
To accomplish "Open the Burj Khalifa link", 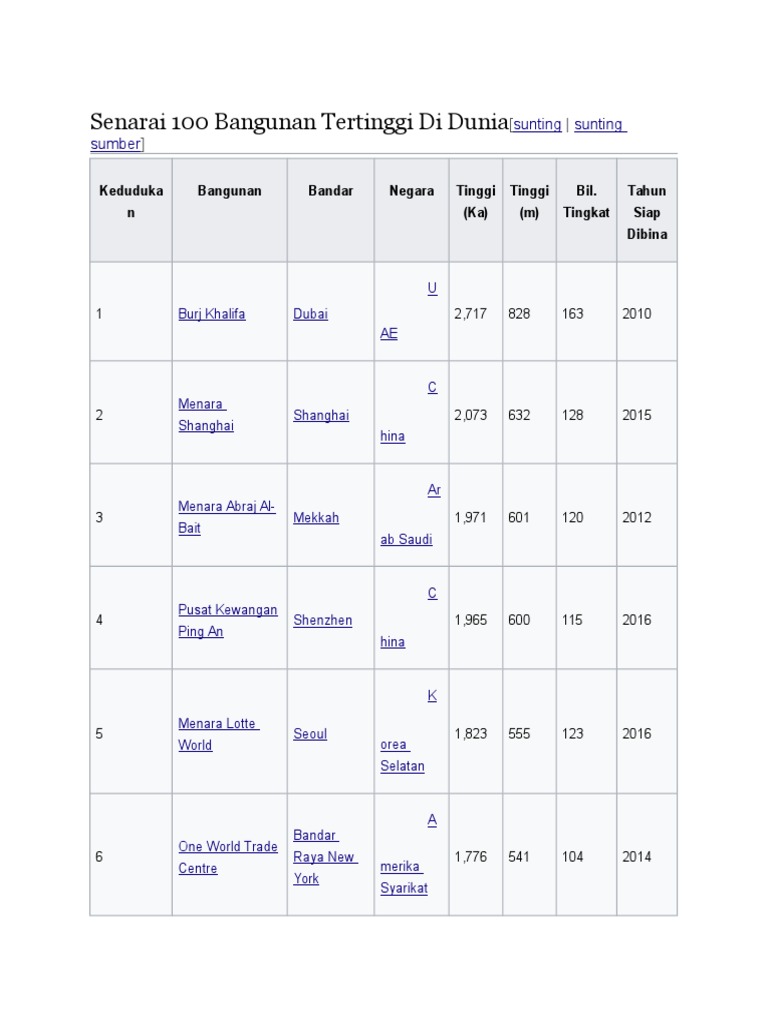I will (211, 314).
